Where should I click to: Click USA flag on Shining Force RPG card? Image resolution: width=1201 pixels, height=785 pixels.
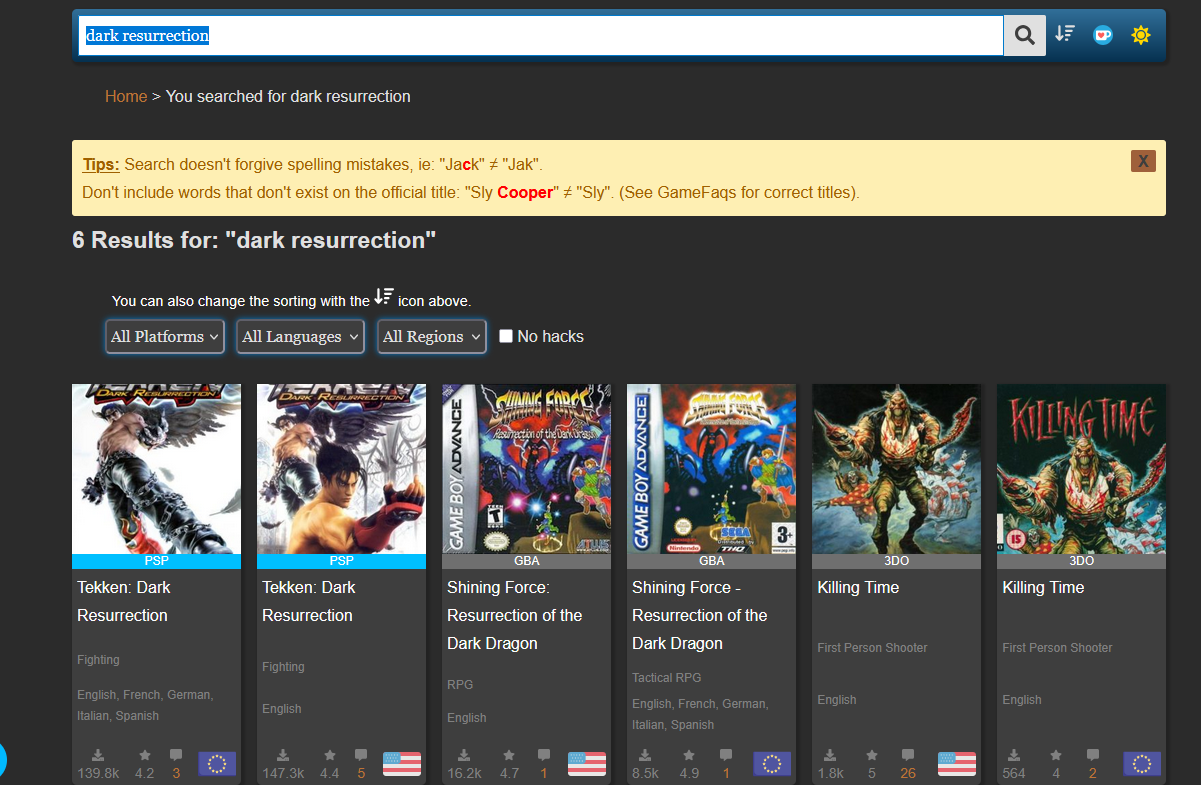587,764
